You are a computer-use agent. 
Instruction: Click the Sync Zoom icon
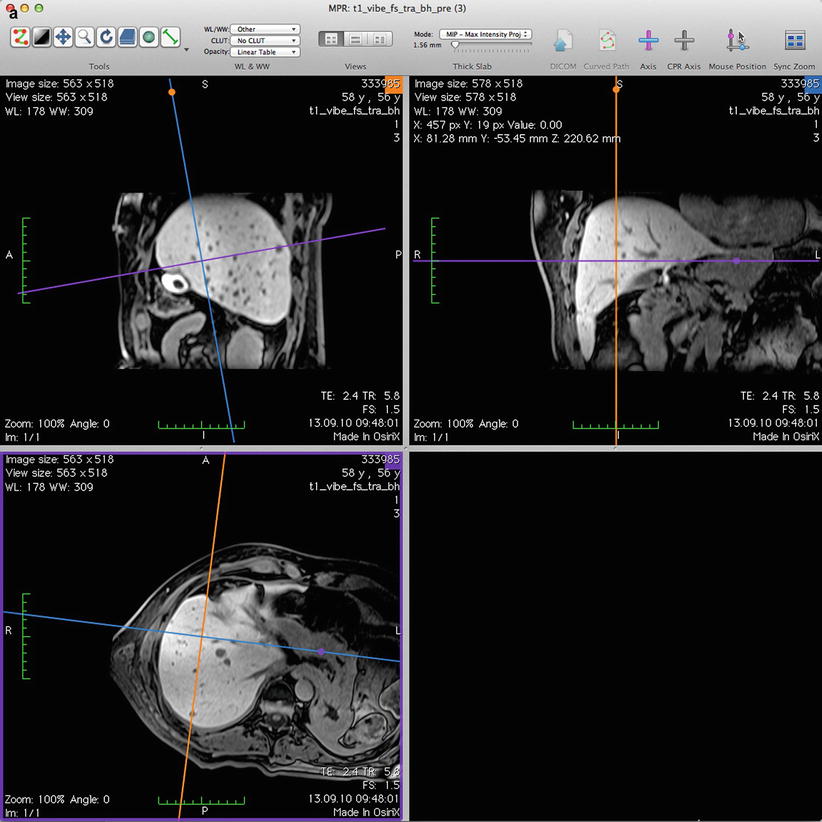click(x=794, y=41)
